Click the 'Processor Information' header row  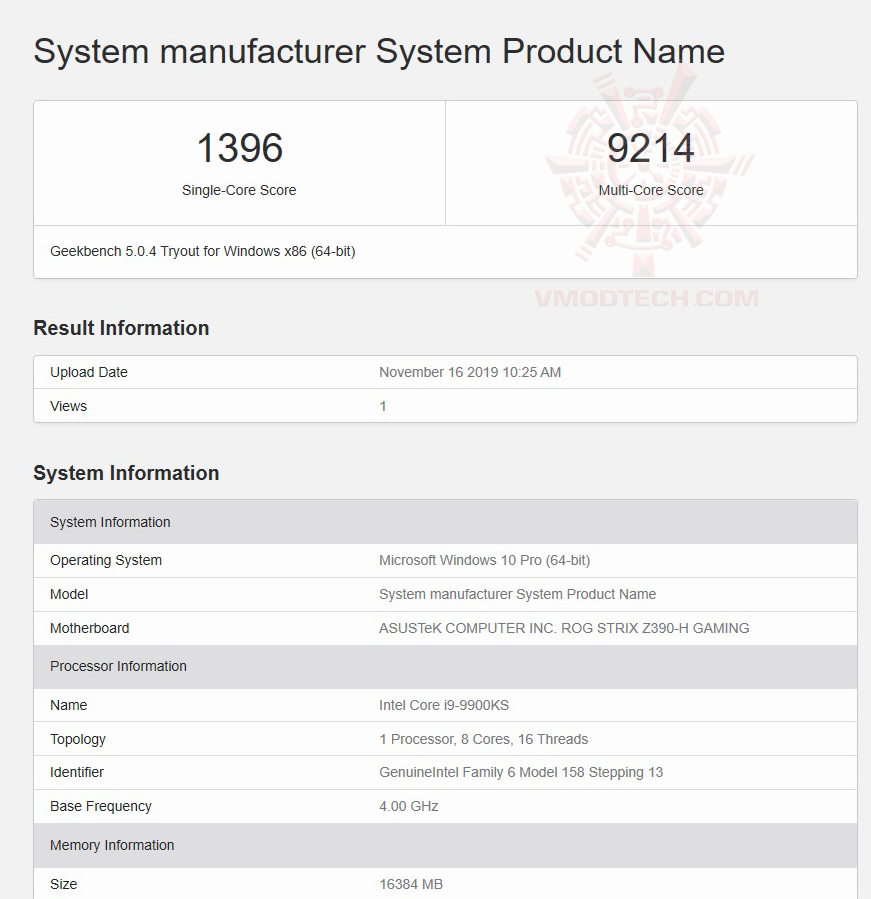point(446,666)
